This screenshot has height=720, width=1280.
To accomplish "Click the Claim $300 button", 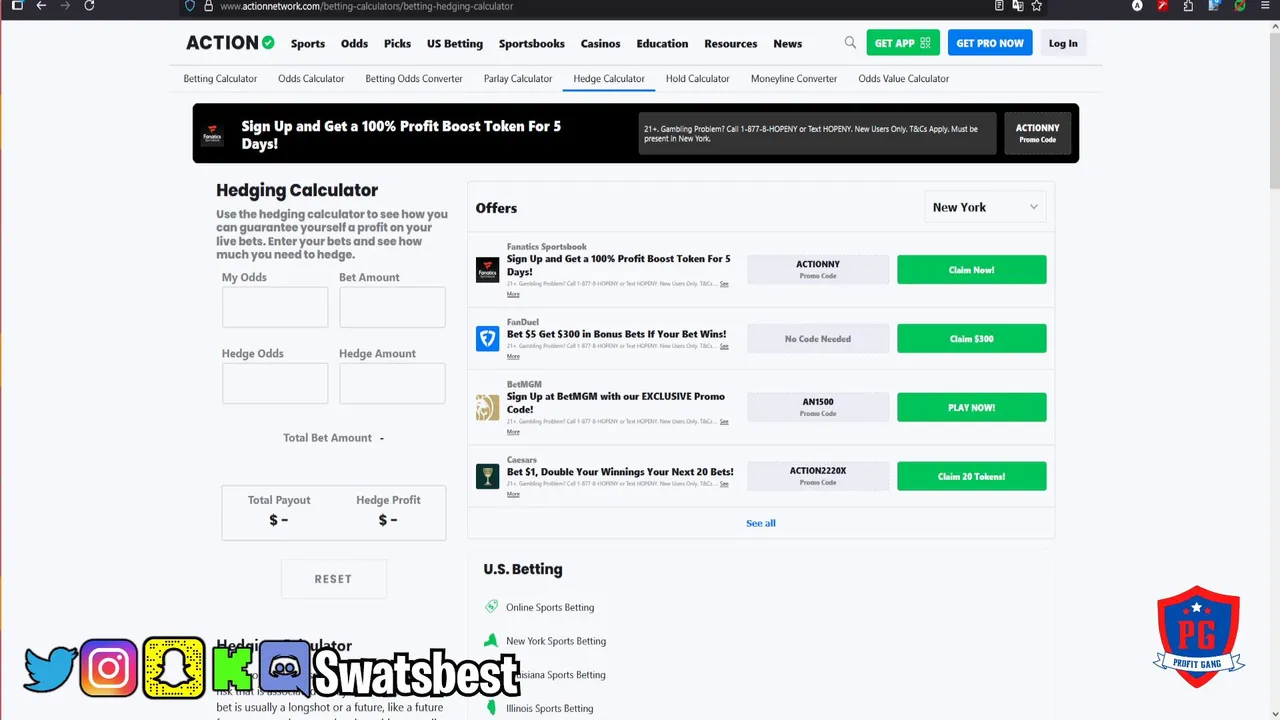I will click(972, 339).
